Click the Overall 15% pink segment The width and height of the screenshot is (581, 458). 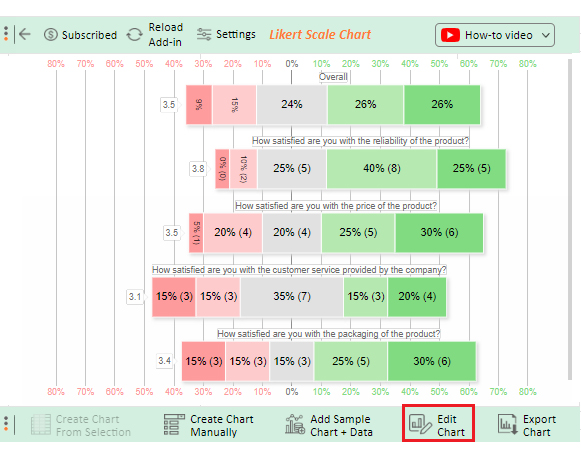click(234, 104)
